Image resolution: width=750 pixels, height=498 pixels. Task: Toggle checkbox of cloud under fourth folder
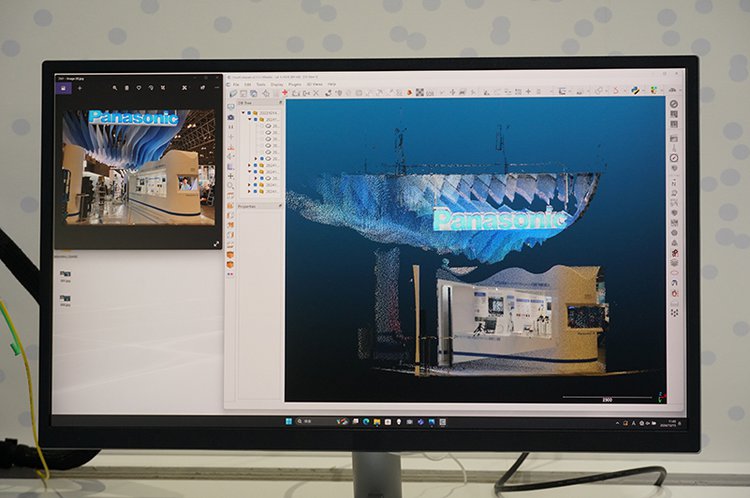pos(262,178)
